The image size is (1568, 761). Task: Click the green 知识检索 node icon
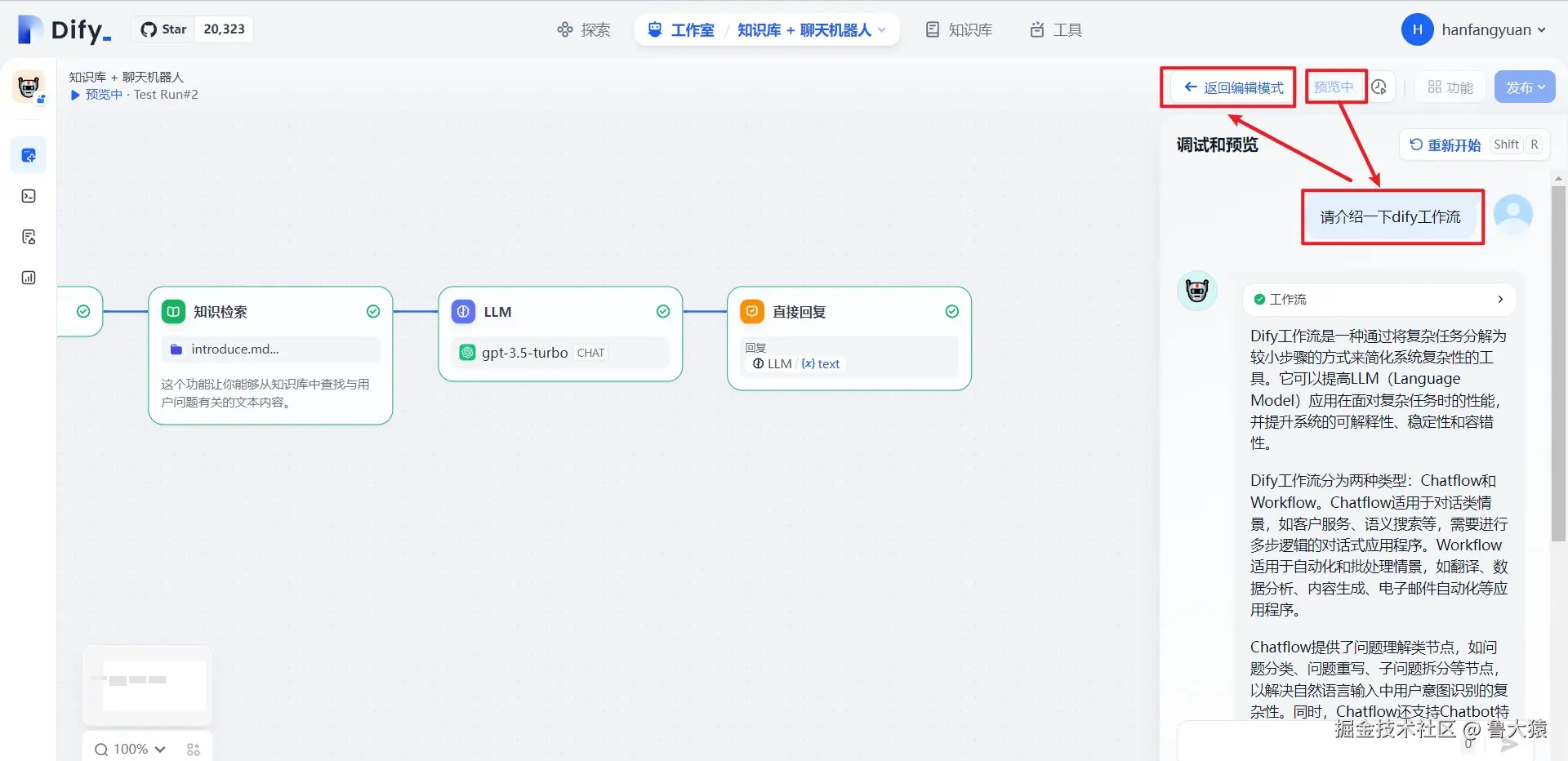[173, 311]
